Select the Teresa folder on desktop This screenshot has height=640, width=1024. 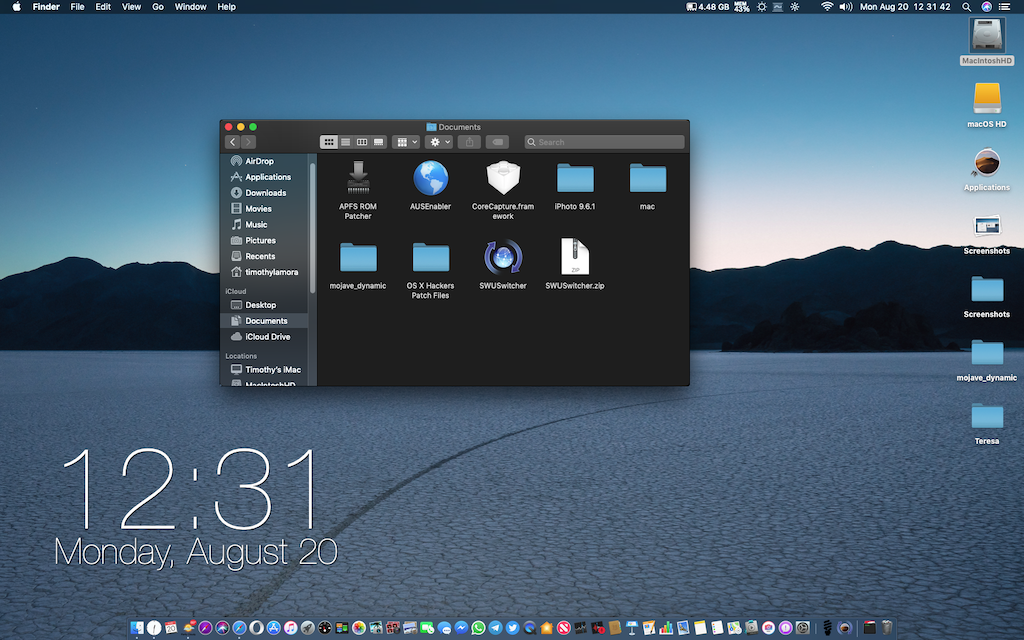point(987,423)
